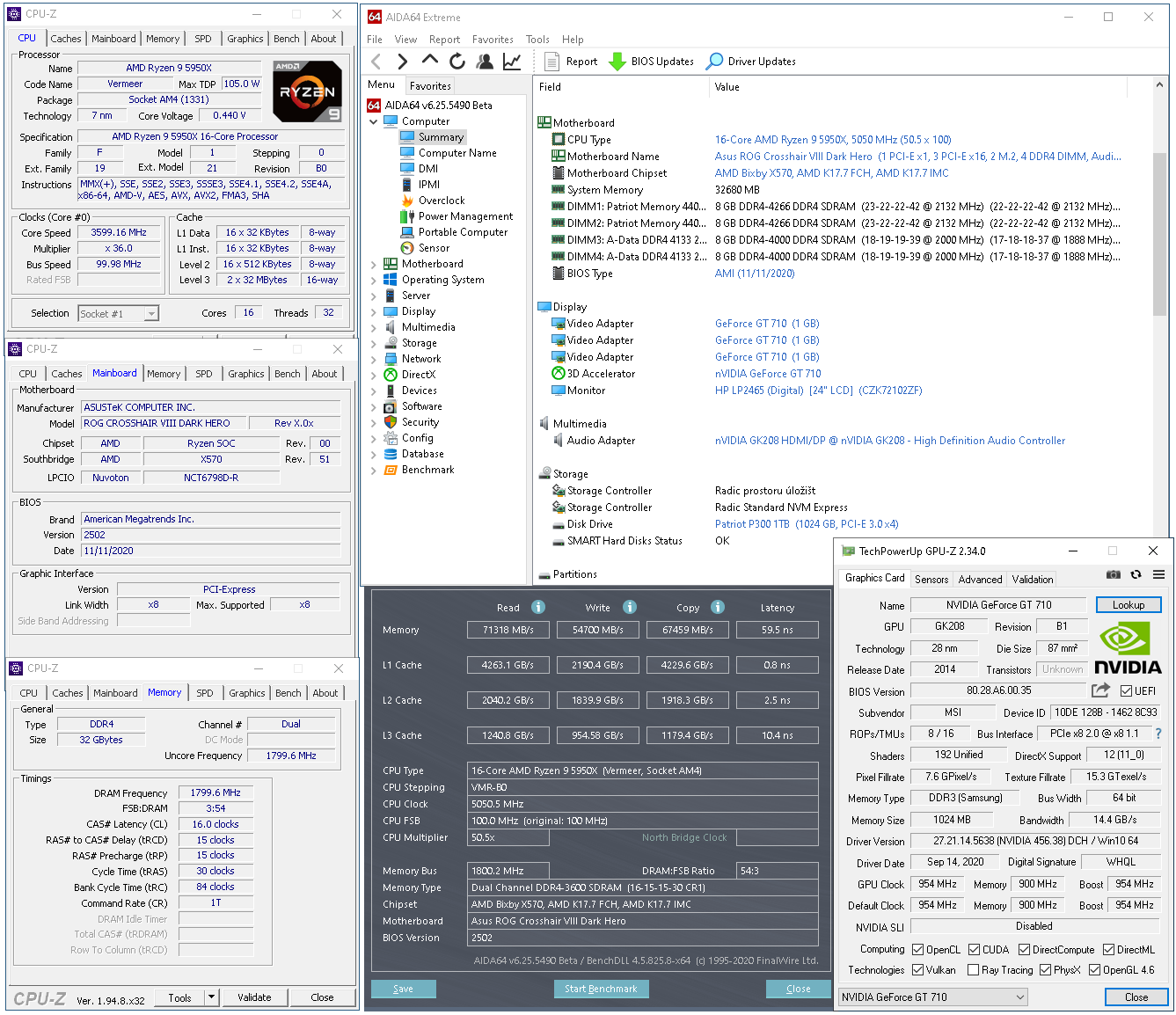Image resolution: width=1176 pixels, height=1015 pixels.
Task: Switch to SPD tab in top CPU-Z window
Action: 203,39
